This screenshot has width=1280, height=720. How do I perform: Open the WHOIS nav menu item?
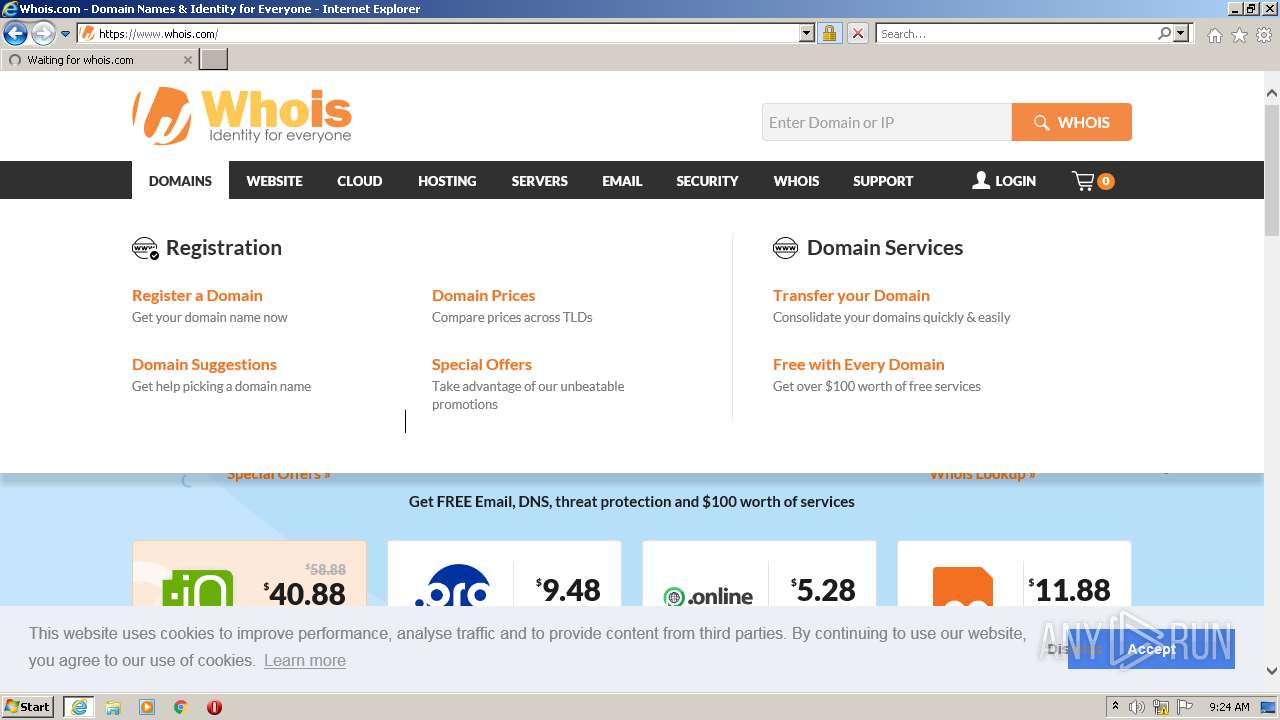(x=796, y=181)
